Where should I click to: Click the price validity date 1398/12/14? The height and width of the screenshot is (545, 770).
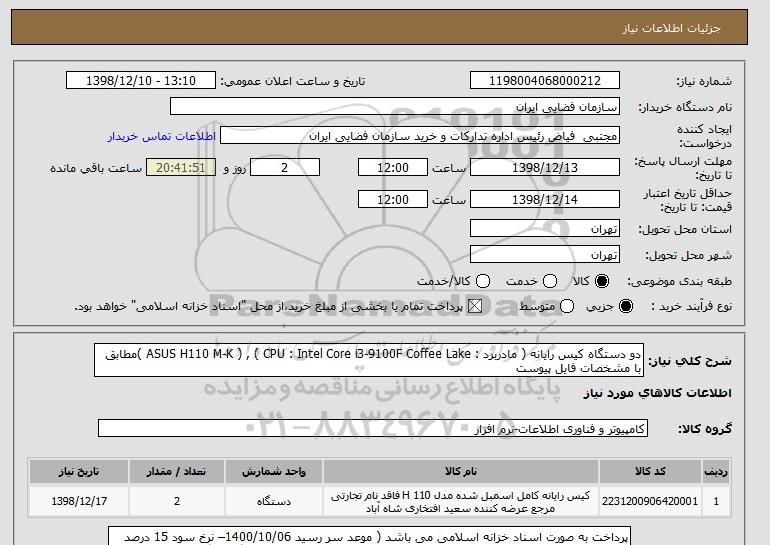pos(545,199)
